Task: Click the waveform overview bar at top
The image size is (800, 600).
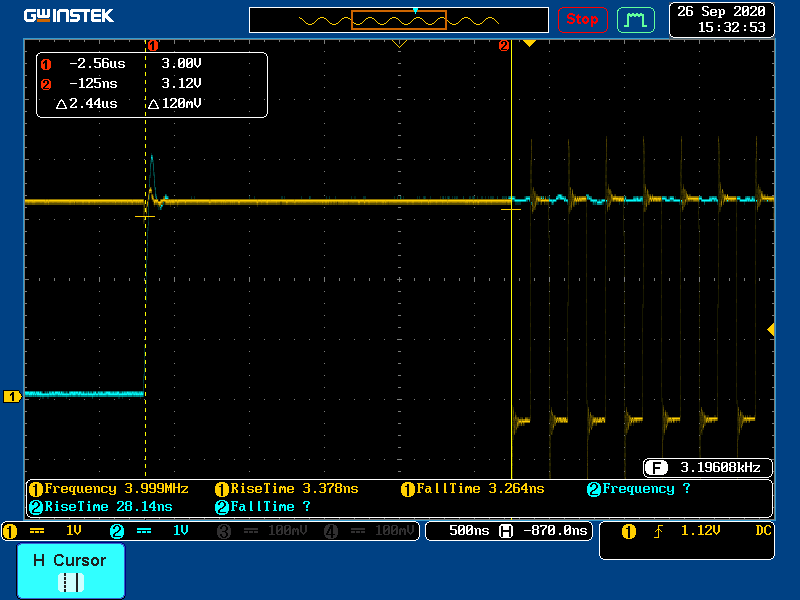Action: (399, 20)
